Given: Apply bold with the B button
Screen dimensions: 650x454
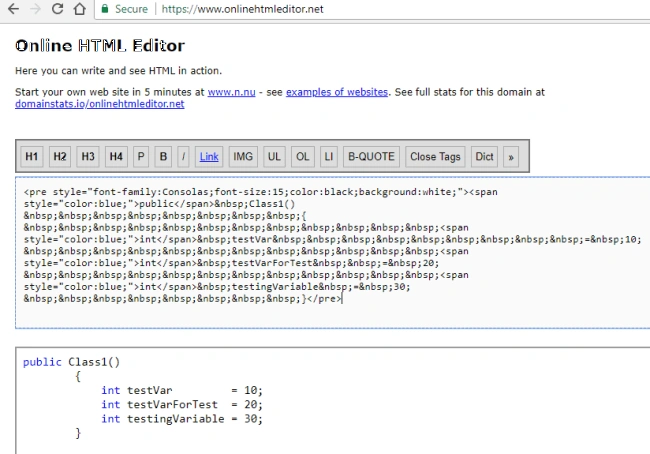Looking at the screenshot, I should (163, 157).
